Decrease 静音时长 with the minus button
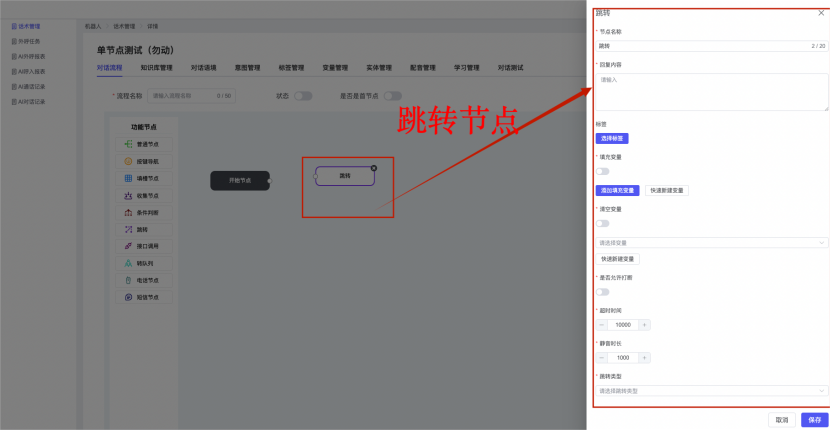The height and width of the screenshot is (430, 830). point(601,358)
